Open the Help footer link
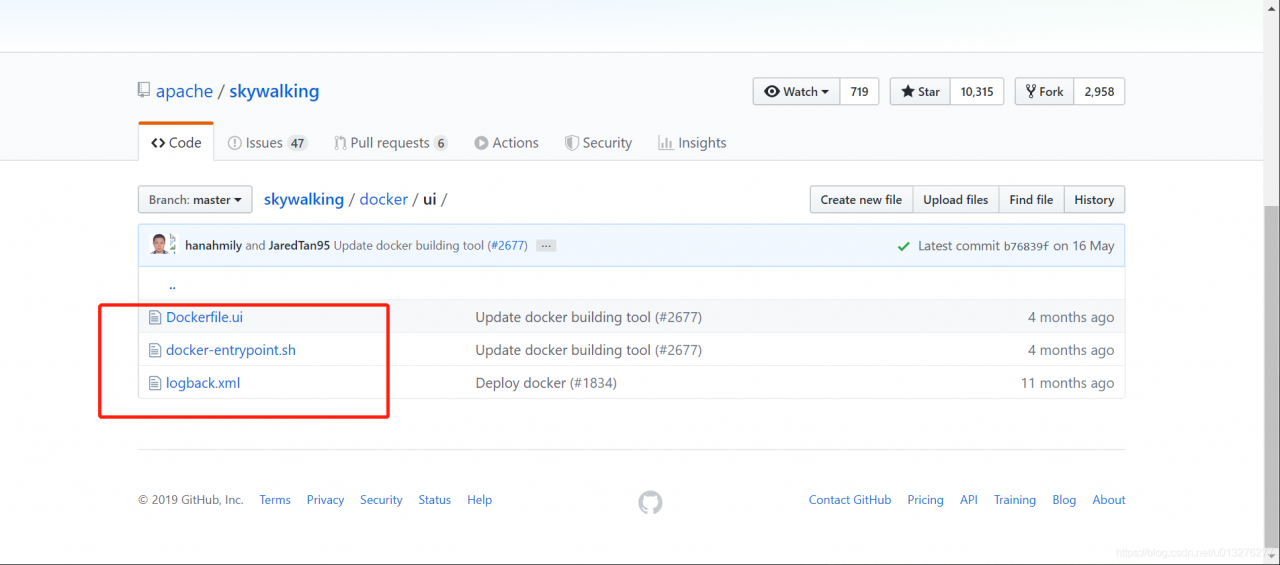 (479, 500)
